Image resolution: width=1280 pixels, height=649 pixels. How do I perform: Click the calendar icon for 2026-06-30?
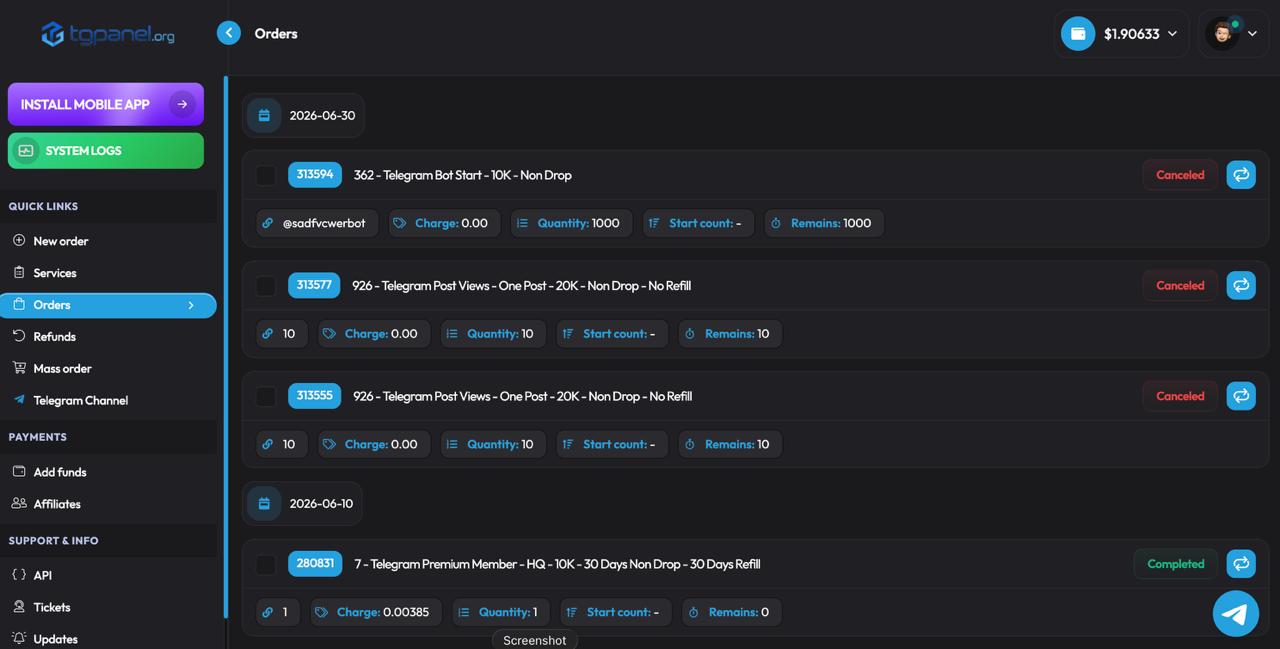264,115
